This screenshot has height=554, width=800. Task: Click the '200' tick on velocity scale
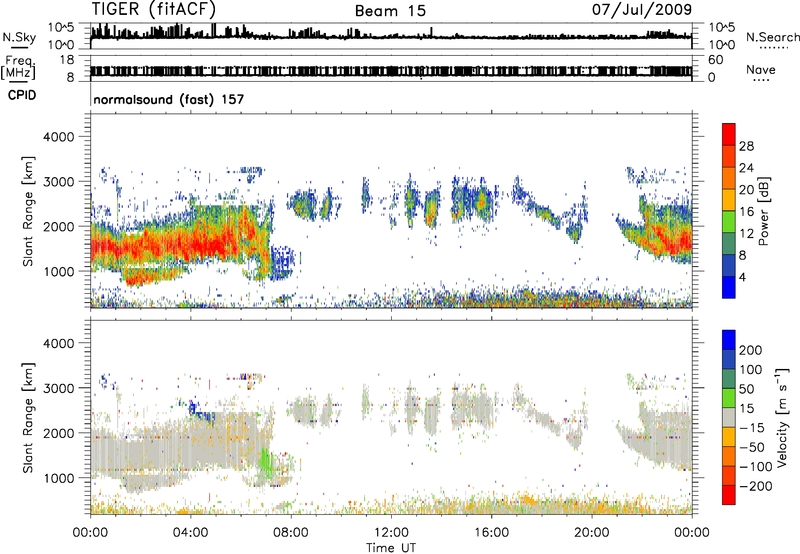click(751, 350)
